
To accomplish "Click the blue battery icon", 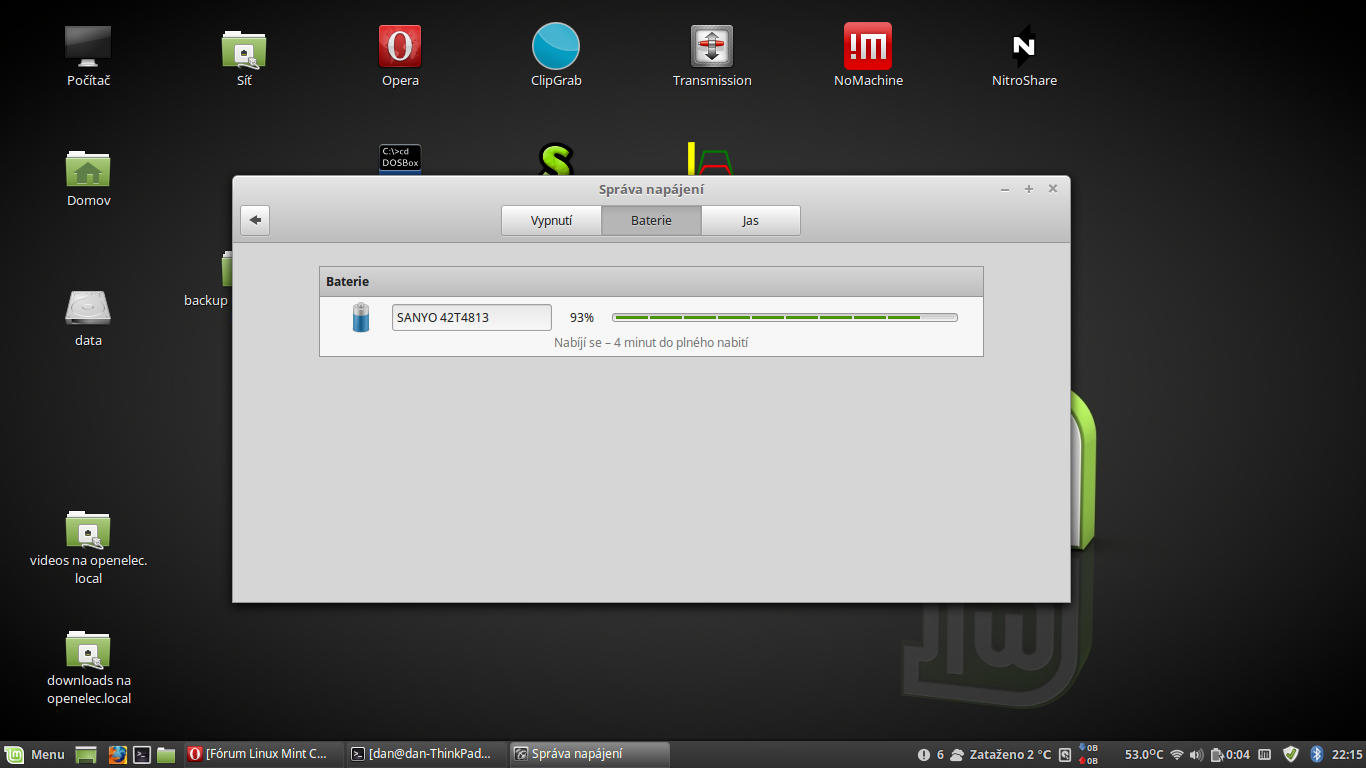I will (361, 318).
